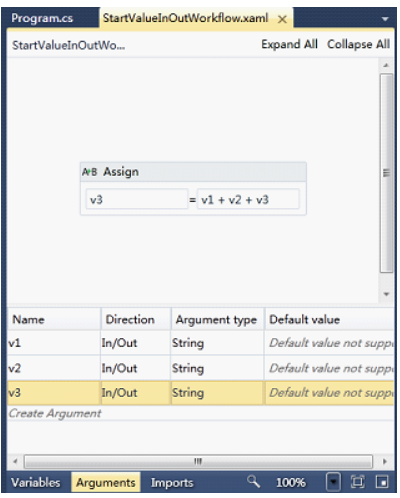Switch to the Program.cs tab
Image resolution: width=400 pixels, height=498 pixels.
pyautogui.click(x=42, y=18)
